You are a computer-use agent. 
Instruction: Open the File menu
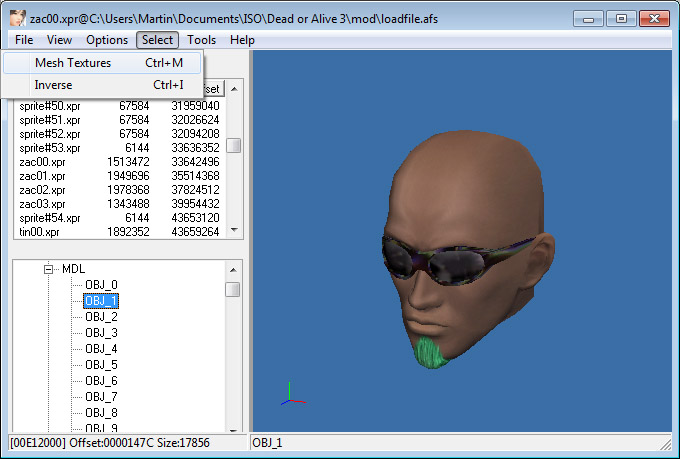pyautogui.click(x=24, y=40)
